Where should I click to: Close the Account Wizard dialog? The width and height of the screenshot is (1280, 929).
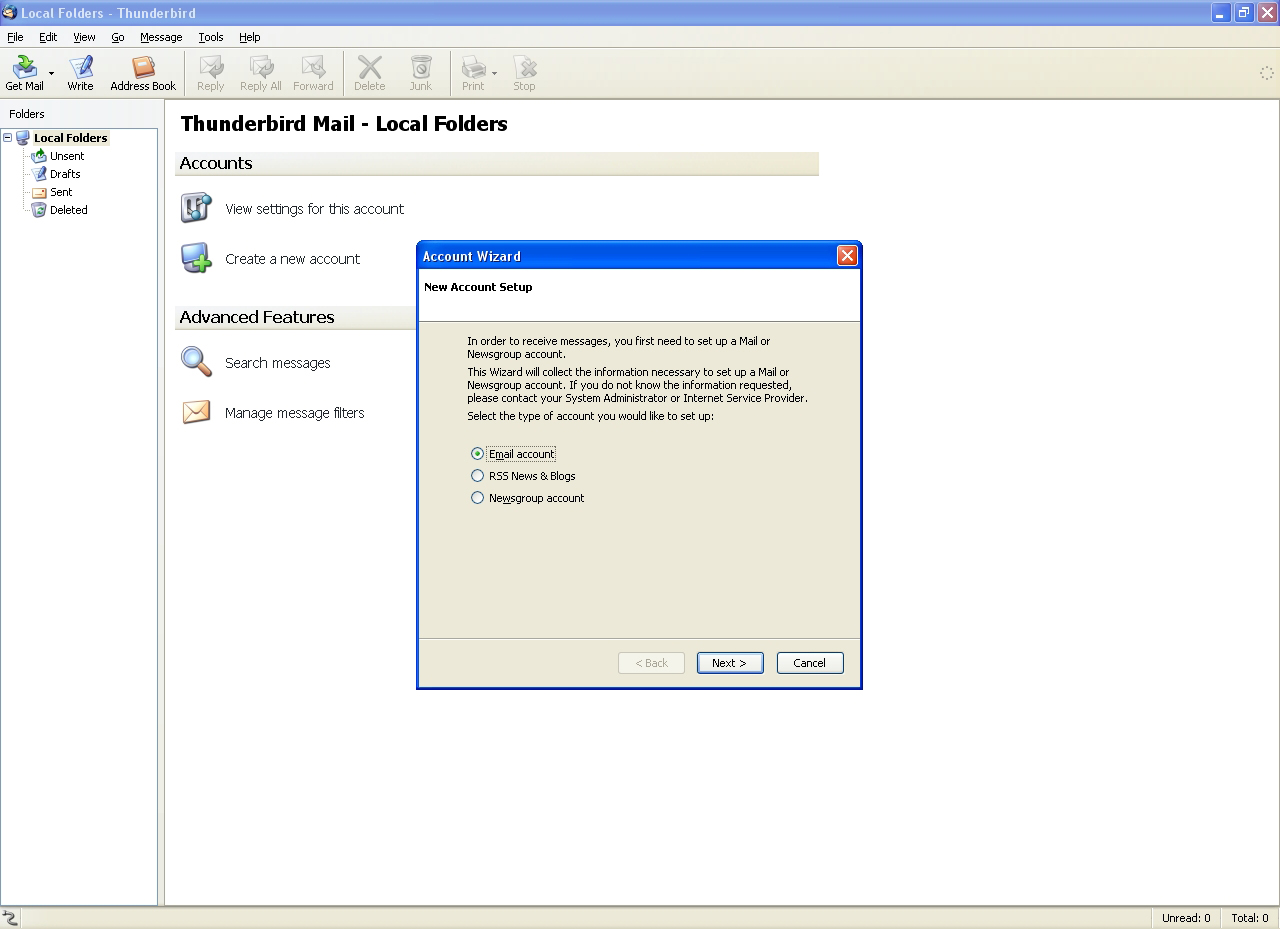[847, 256]
